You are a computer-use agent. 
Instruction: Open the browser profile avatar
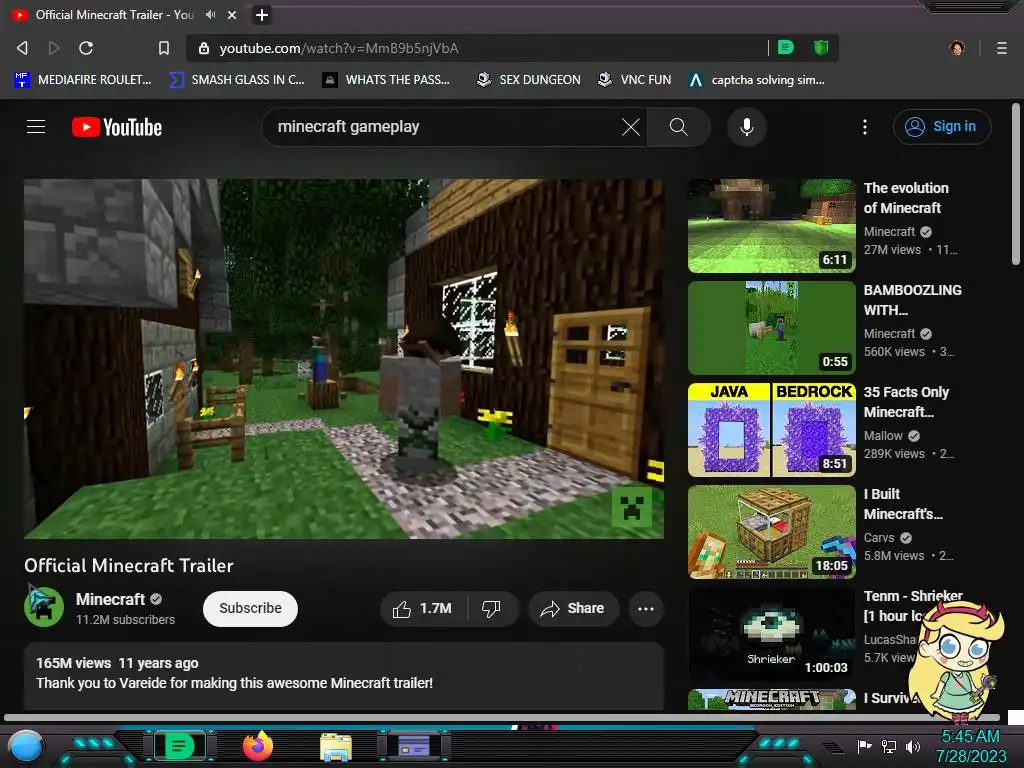957,48
